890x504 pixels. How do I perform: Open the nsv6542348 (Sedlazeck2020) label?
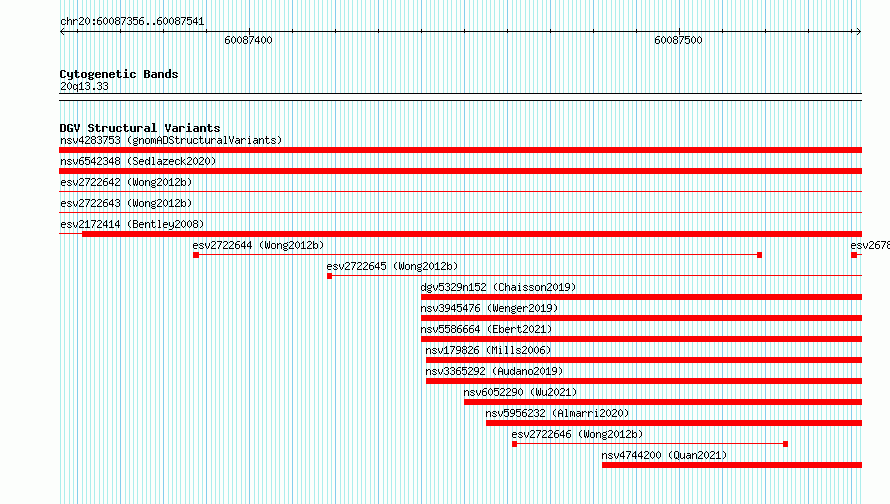(x=138, y=161)
